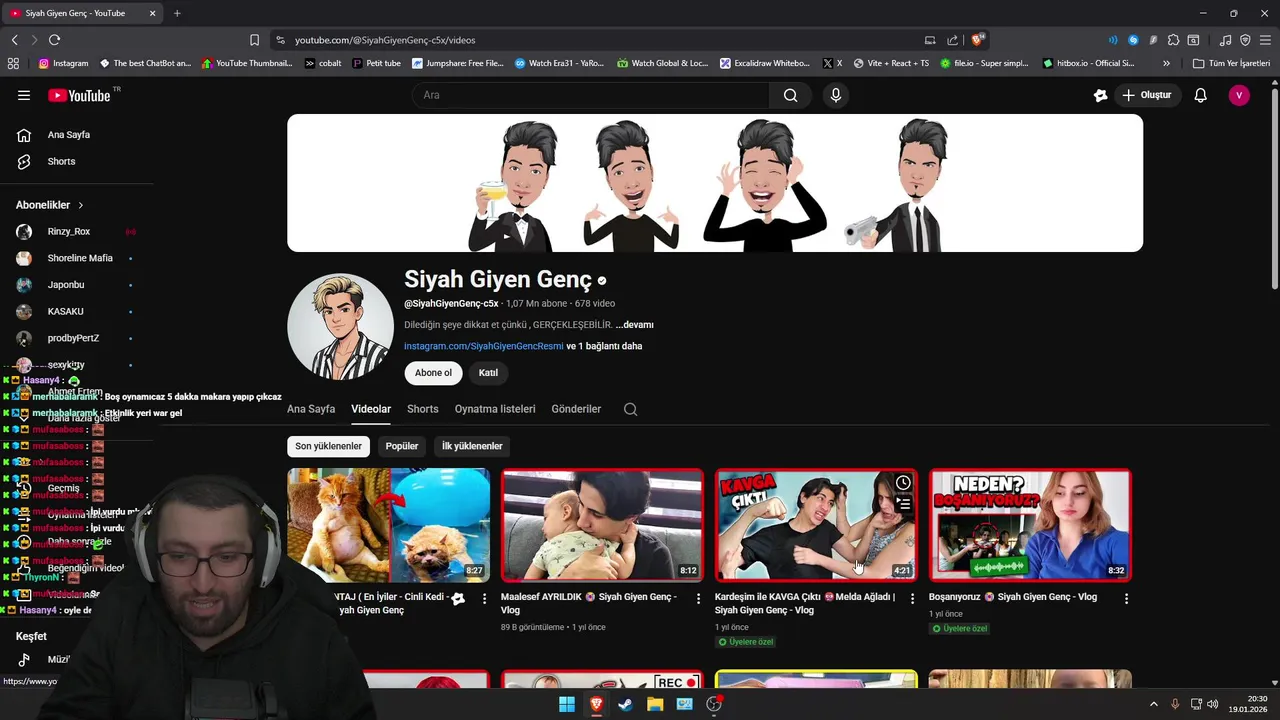Open the Excalidraw Whiteboard bookmark
Viewport: 1280px width, 720px height.
pos(765,63)
